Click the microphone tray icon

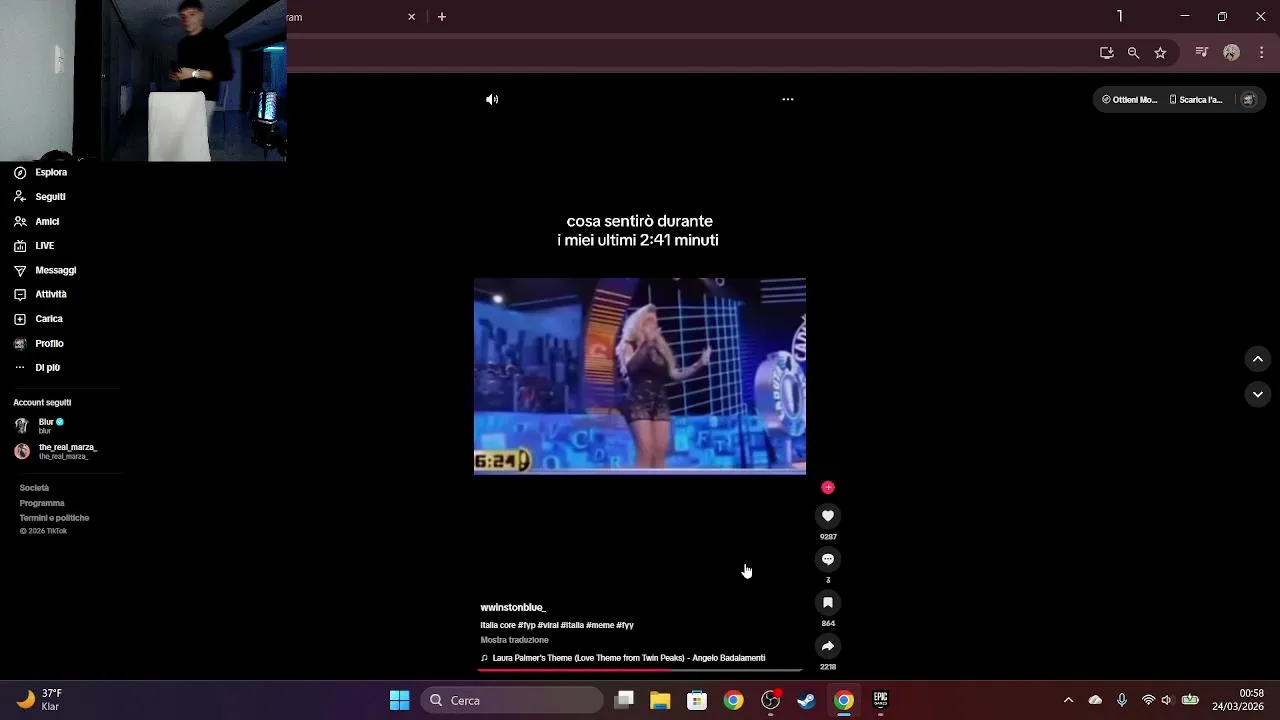(x=1122, y=700)
